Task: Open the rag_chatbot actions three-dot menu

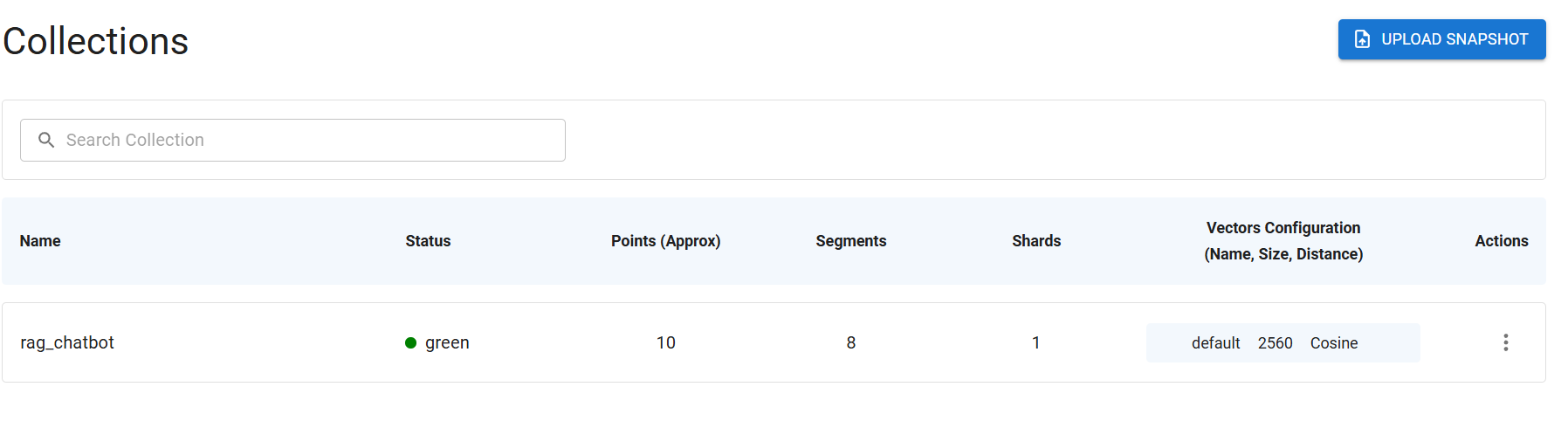Action: (x=1505, y=342)
